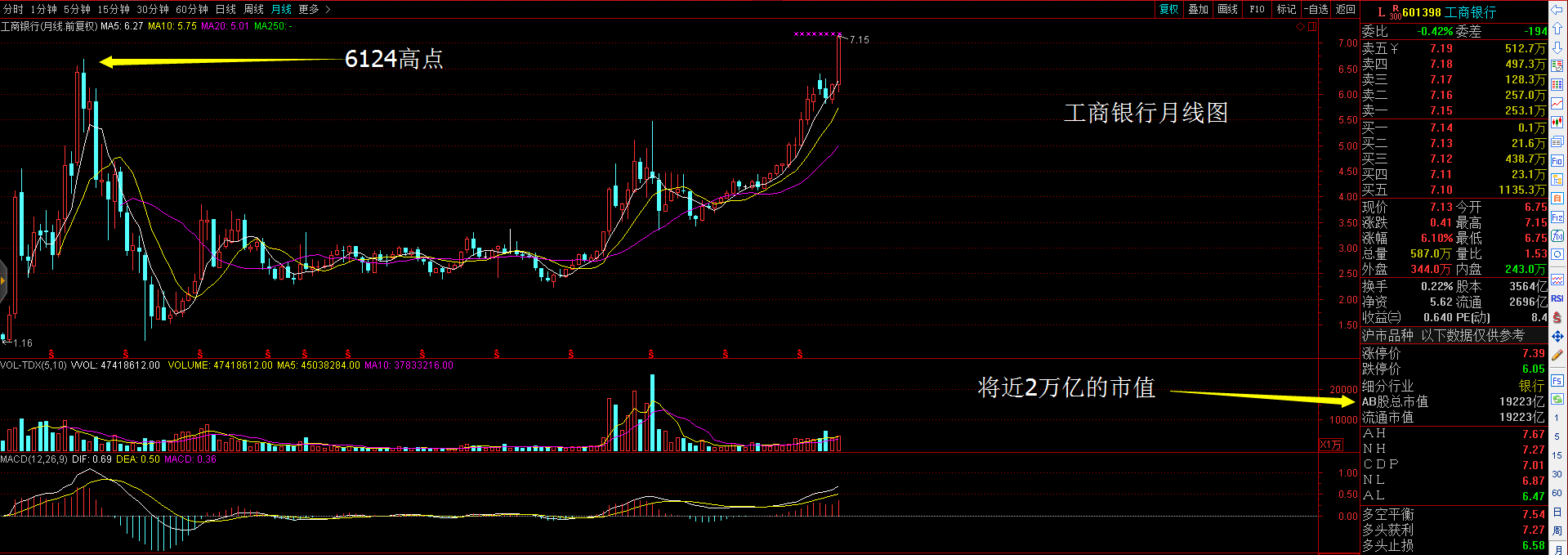Toggle the 1-minute period in right toolbar
Viewport: 1568px width, 555px height.
pos(1557,418)
